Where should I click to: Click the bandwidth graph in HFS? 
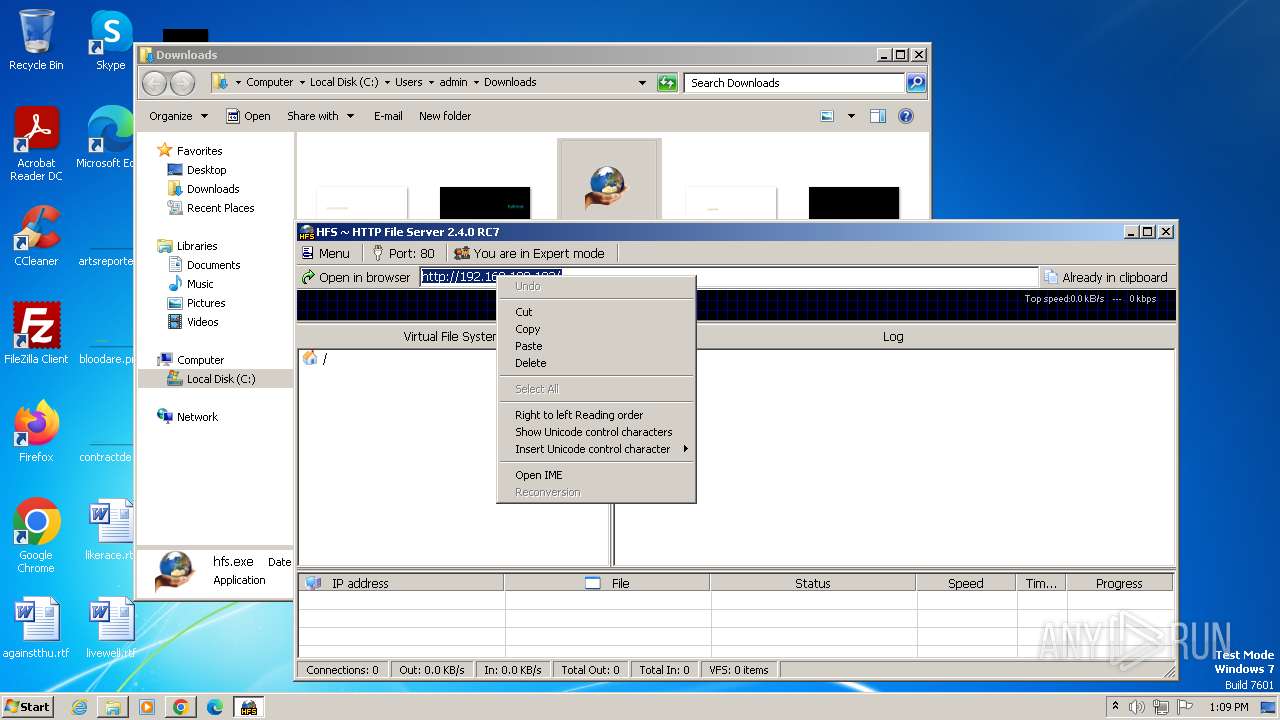736,305
